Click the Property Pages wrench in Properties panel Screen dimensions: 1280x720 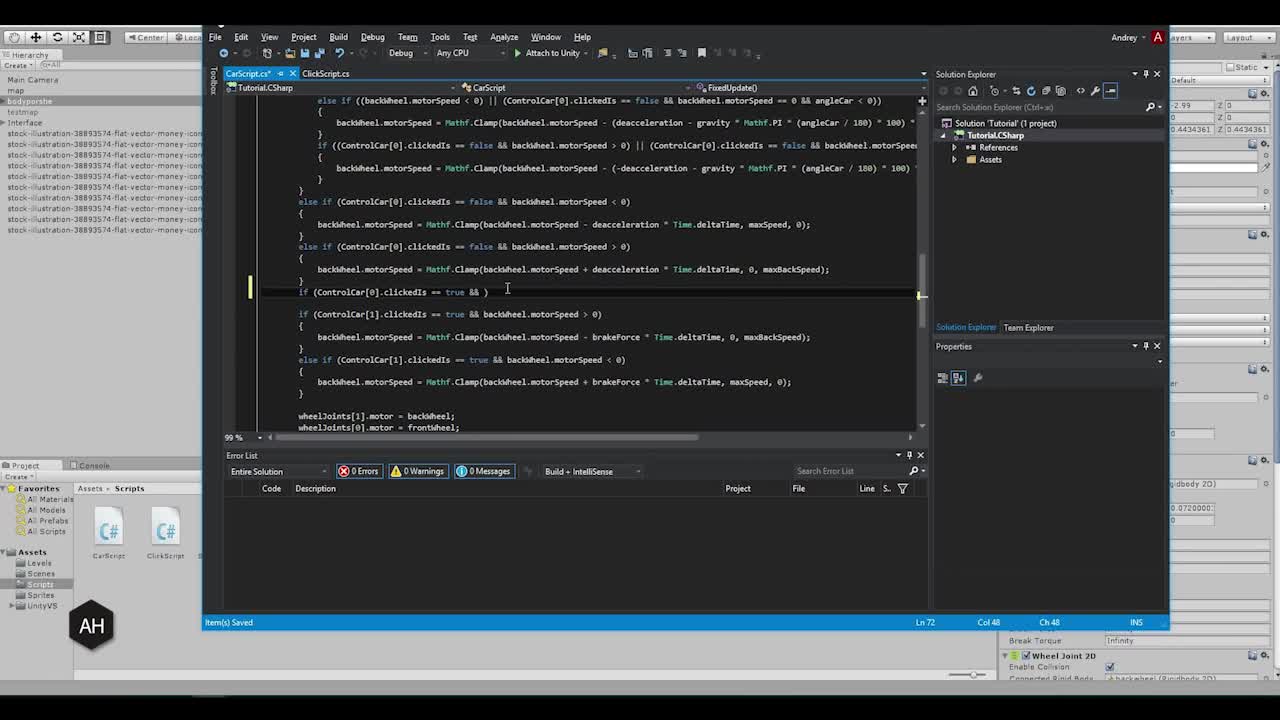(978, 378)
